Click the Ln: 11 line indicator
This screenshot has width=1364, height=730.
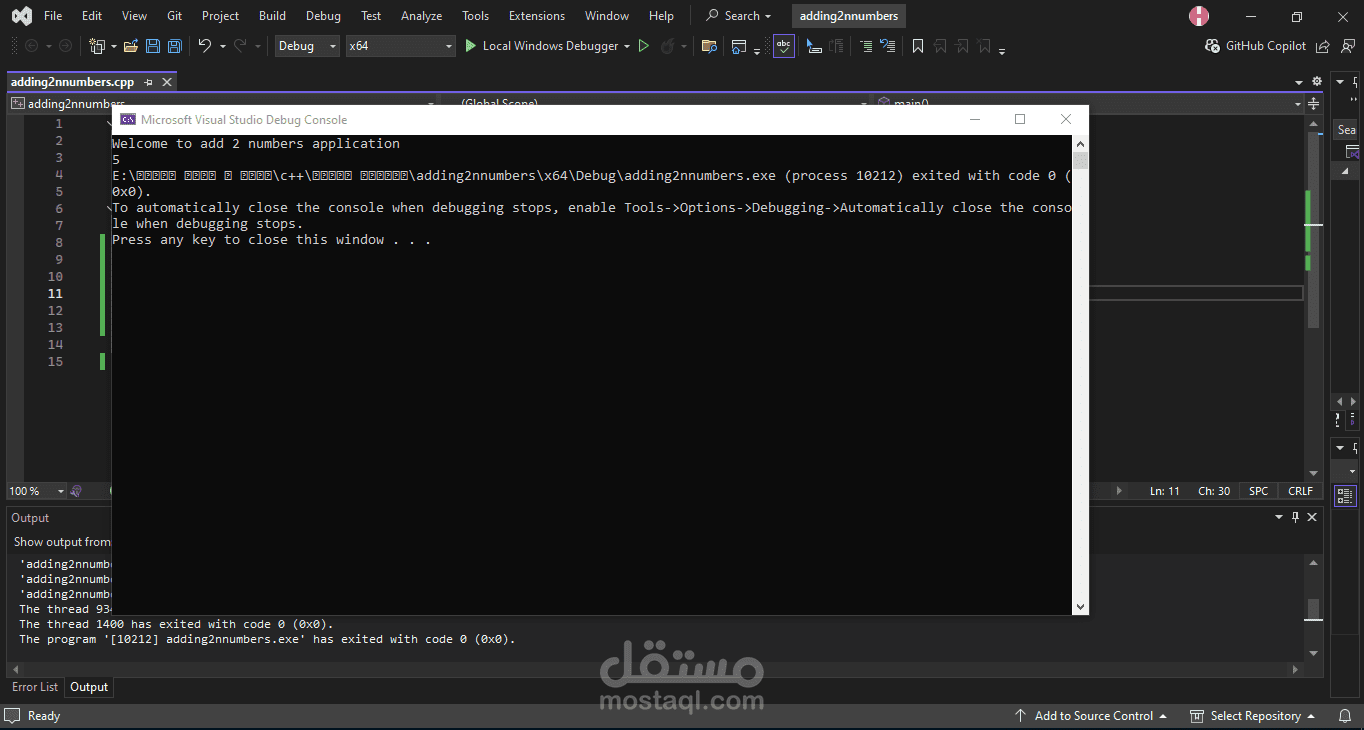[x=1165, y=491]
